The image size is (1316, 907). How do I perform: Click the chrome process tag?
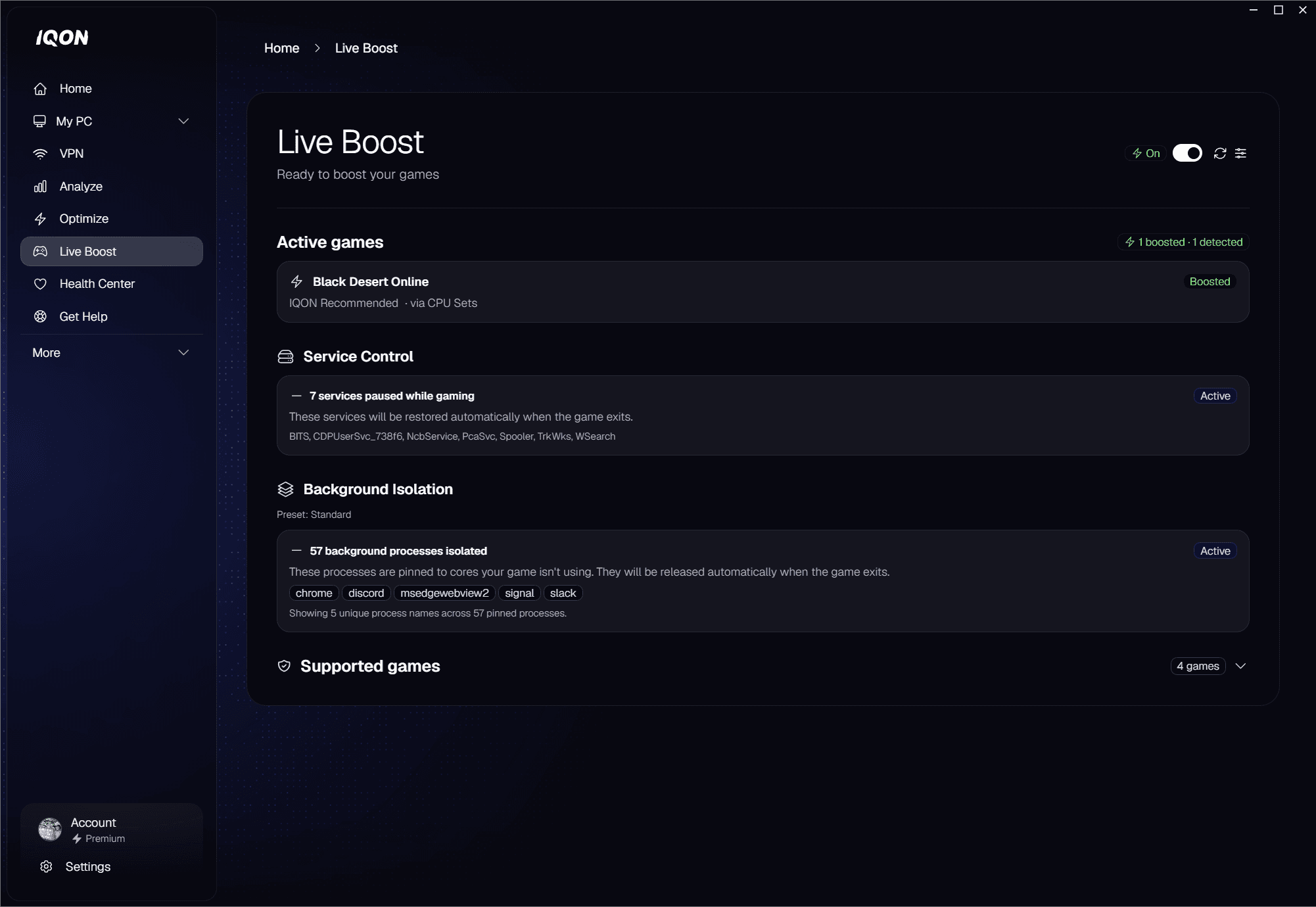[314, 593]
